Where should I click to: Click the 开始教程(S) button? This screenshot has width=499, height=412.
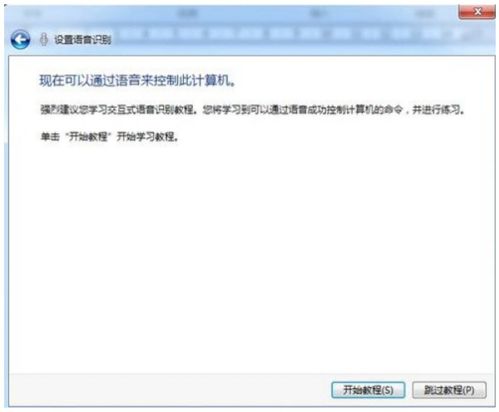pos(368,390)
